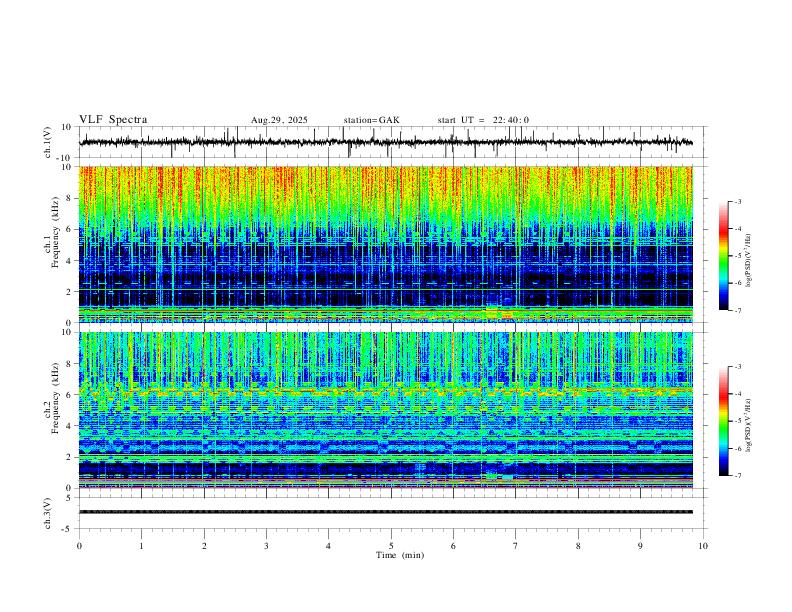792x612 pixels.
Task: Click the "ch.3(V)" axis label
Action: 48,514
